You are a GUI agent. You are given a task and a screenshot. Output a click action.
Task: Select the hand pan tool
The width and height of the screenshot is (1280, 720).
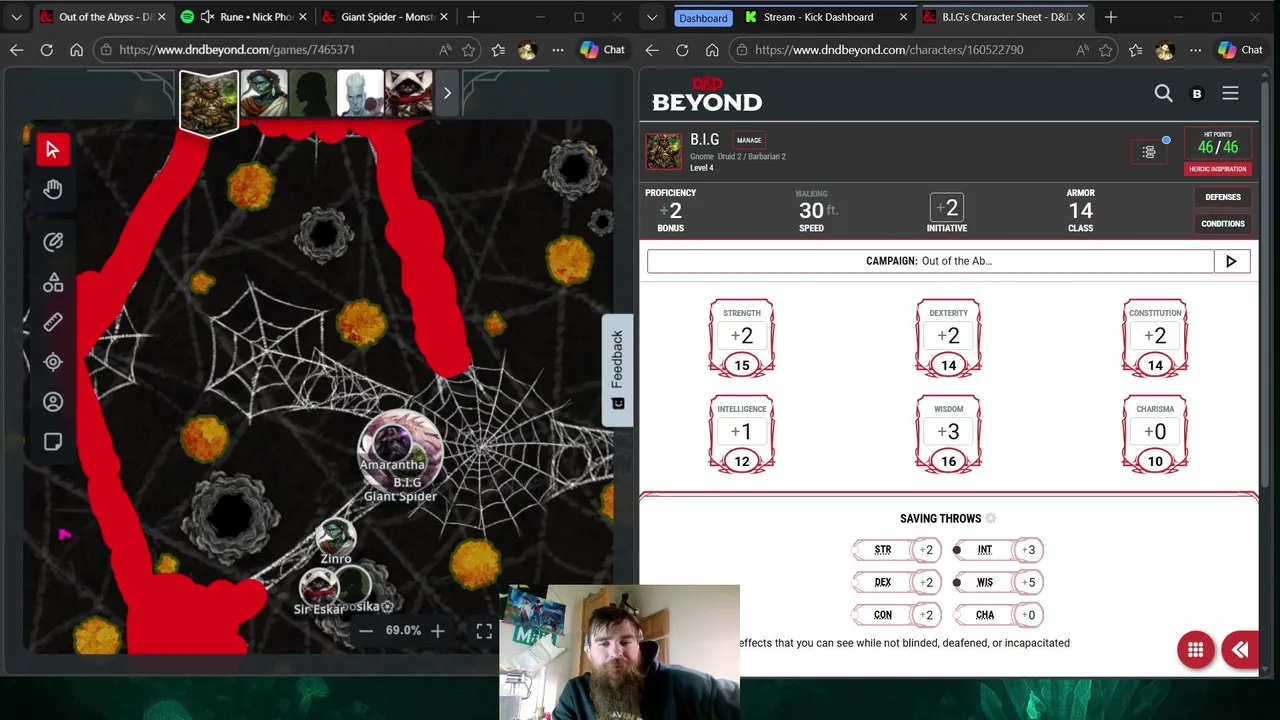tap(52, 190)
